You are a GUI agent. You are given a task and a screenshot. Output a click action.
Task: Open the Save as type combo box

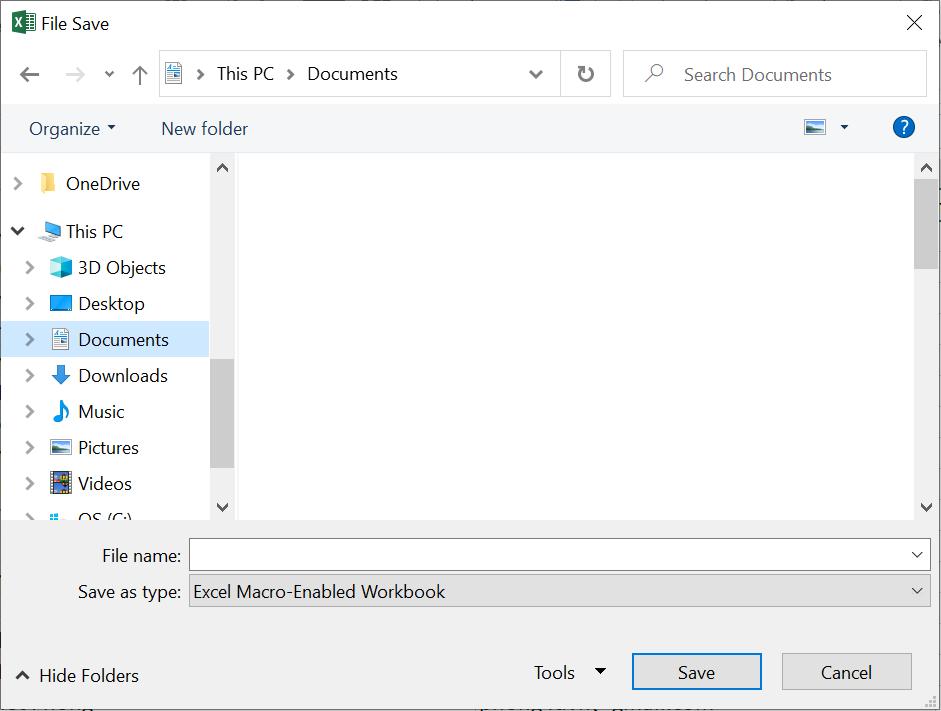tap(559, 591)
